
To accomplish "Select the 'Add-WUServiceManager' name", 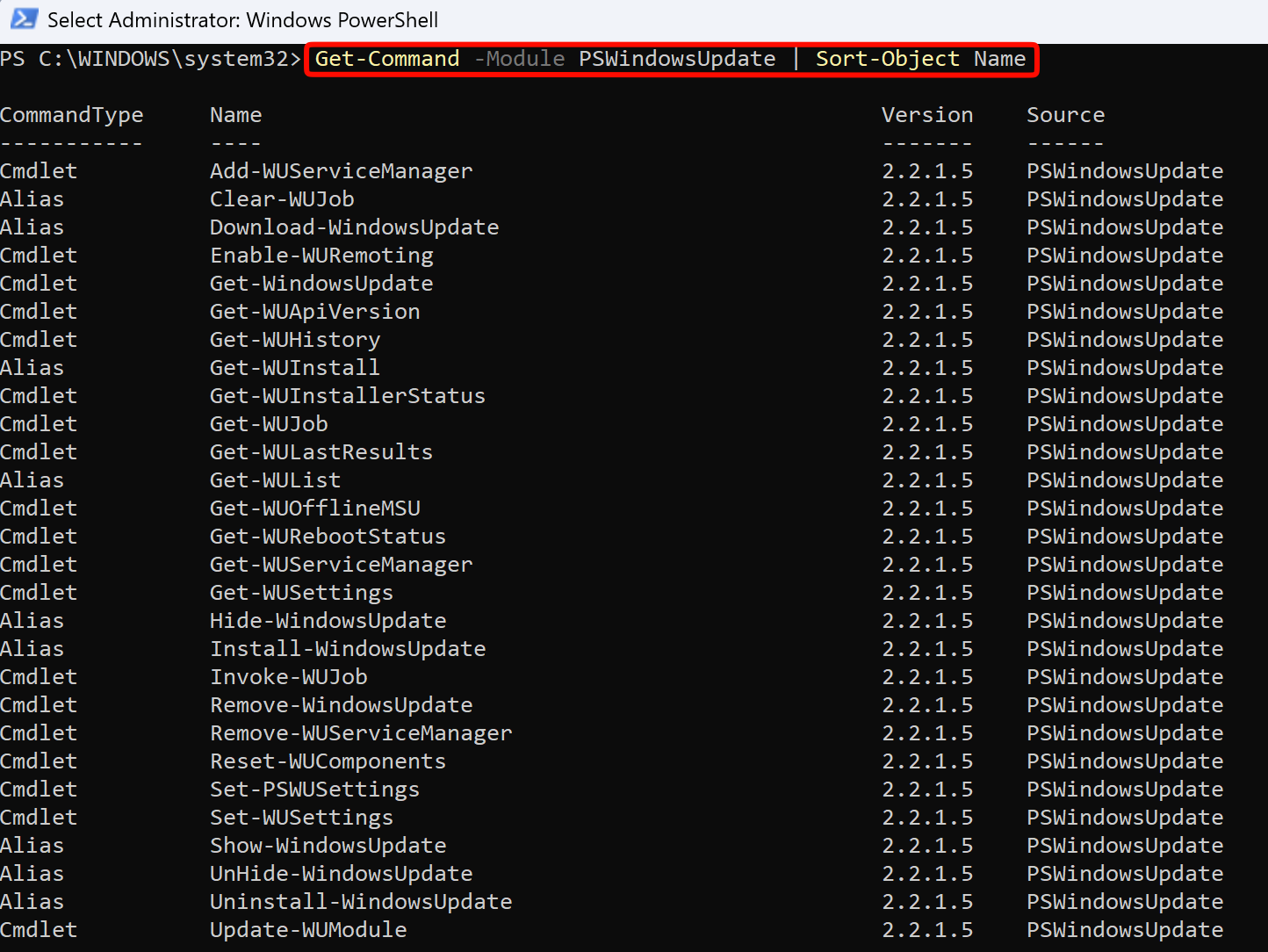I will (x=342, y=171).
